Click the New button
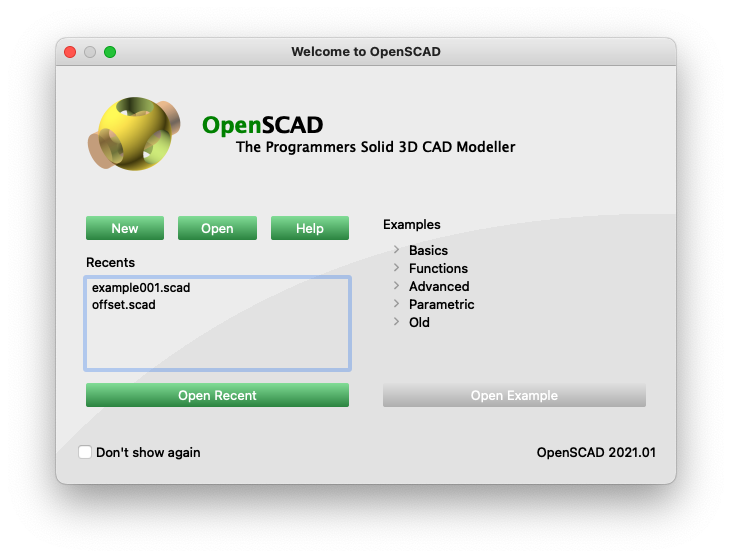The width and height of the screenshot is (732, 558). (x=125, y=228)
